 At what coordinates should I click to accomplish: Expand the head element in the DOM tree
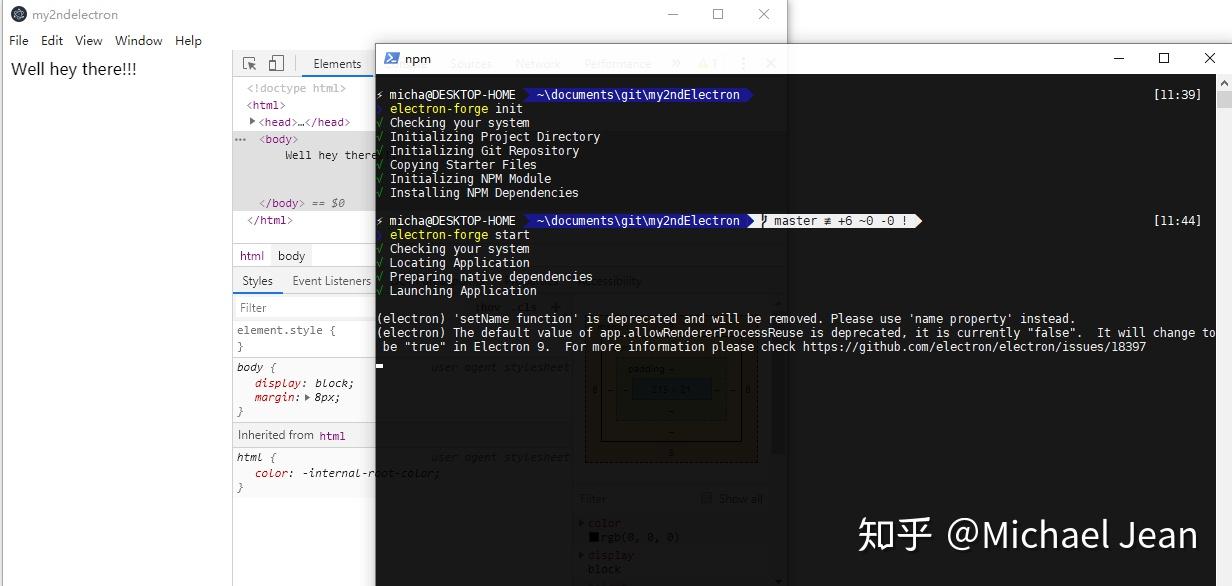[x=253, y=121]
